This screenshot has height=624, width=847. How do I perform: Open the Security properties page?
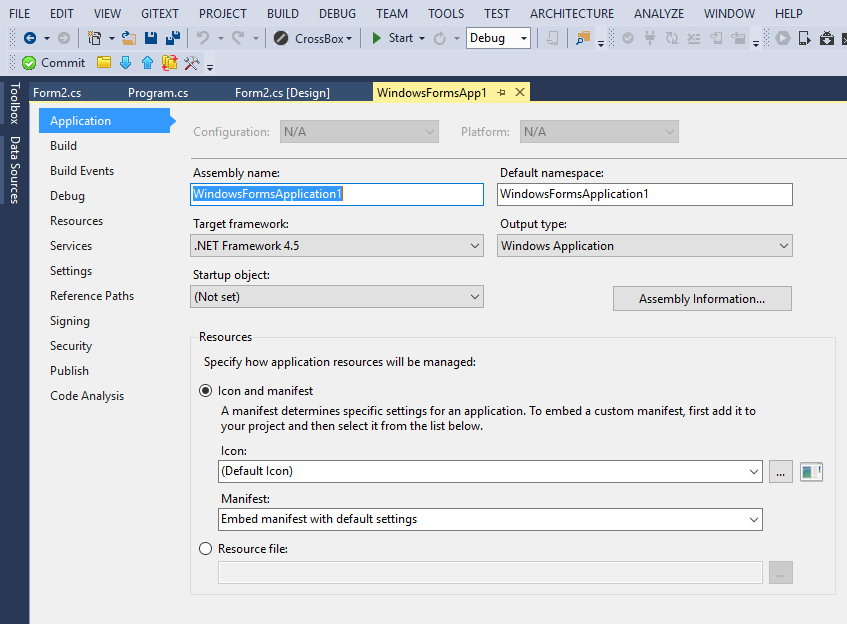pos(71,346)
